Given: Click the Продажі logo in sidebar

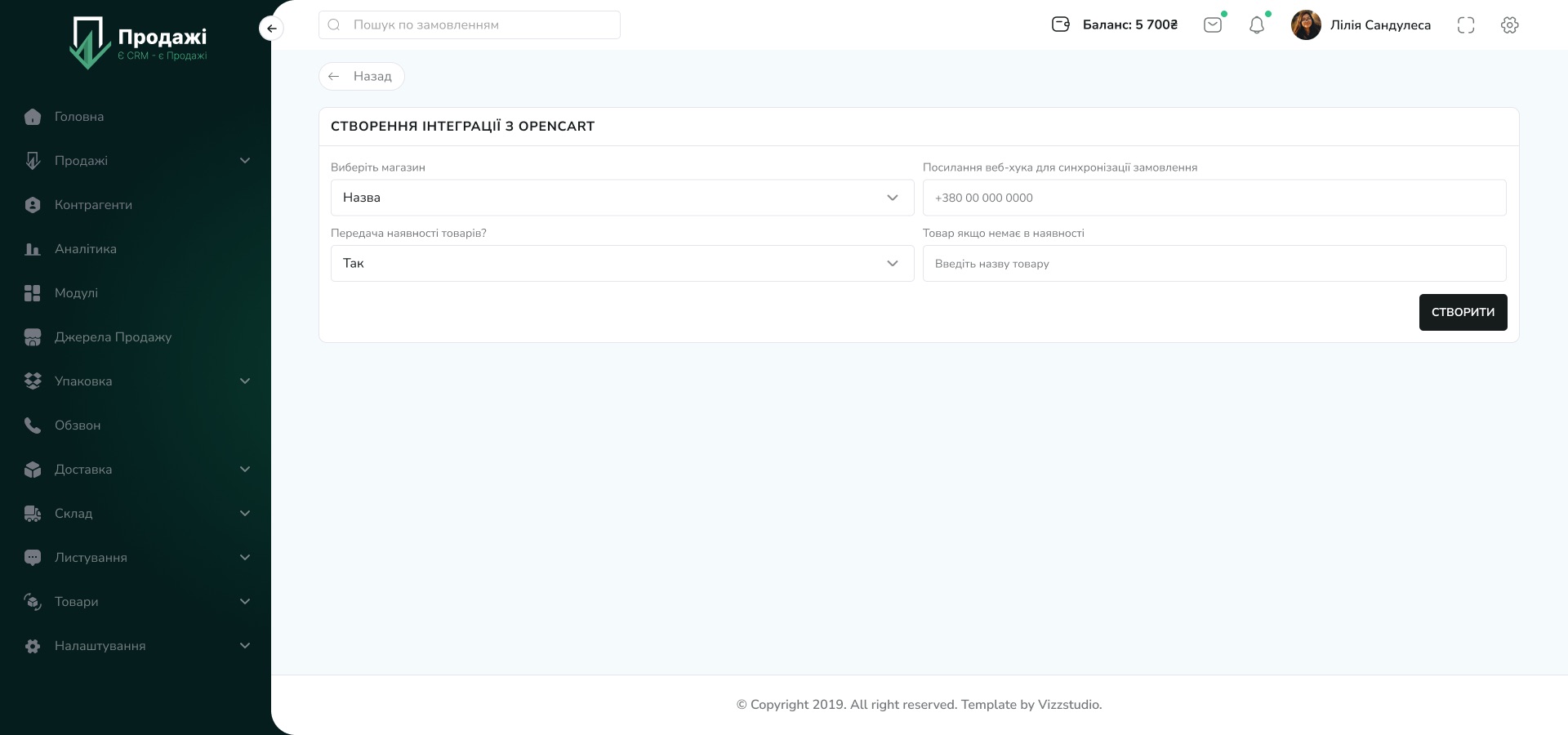Looking at the screenshot, I should click(x=138, y=42).
